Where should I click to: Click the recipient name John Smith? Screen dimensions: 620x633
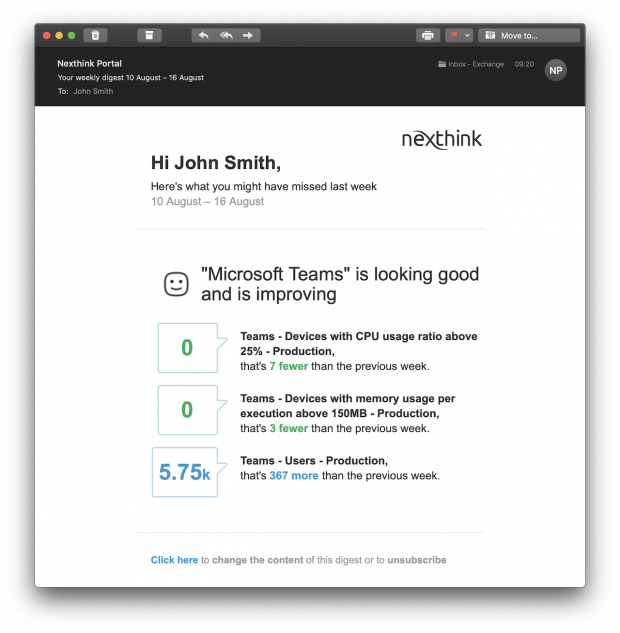[x=93, y=91]
